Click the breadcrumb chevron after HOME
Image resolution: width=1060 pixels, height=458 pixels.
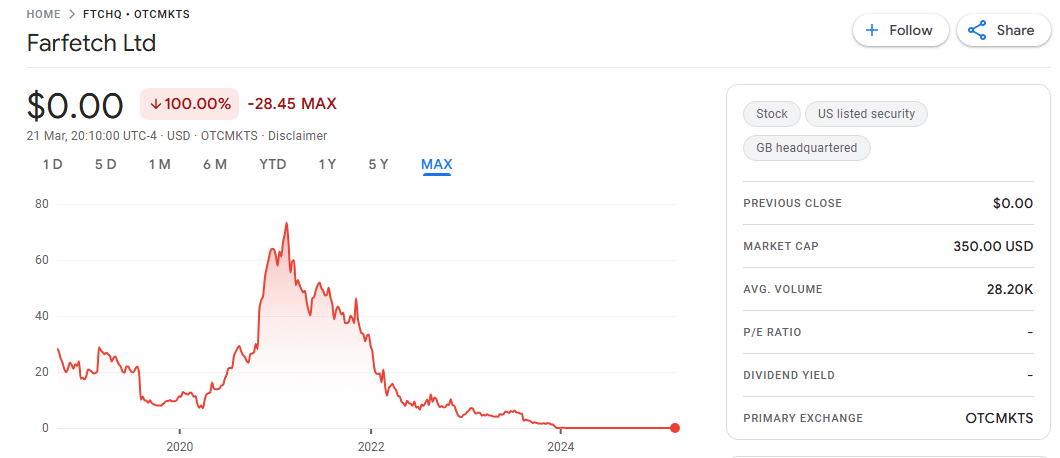[72, 14]
